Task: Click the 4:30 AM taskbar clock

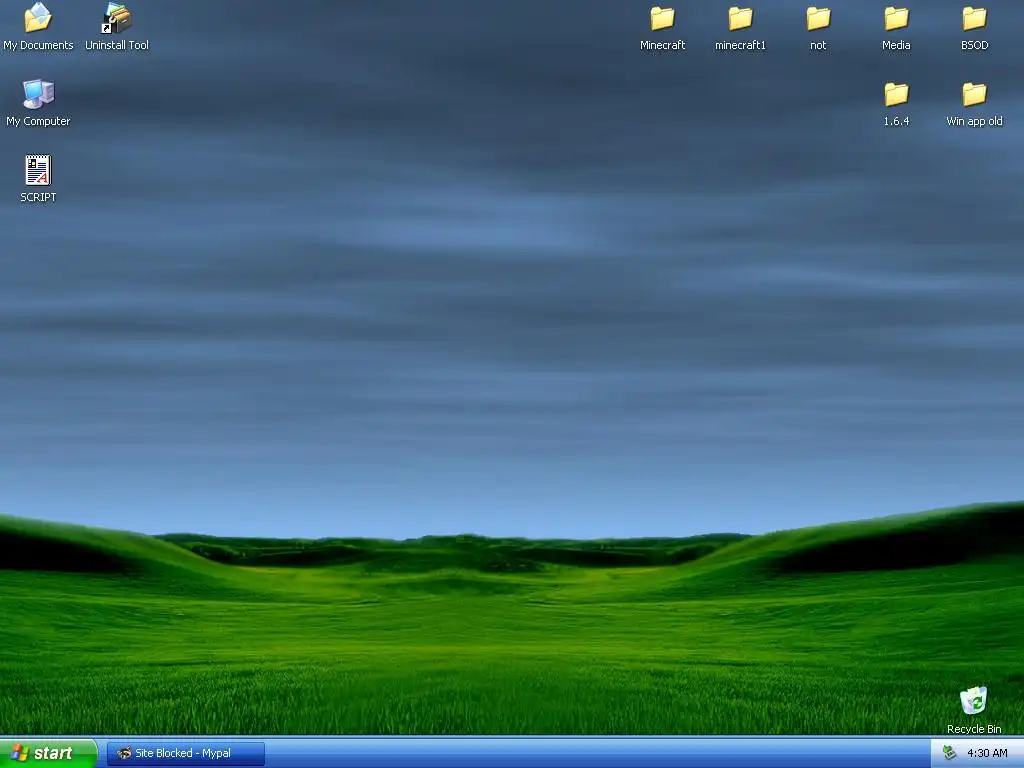Action: (x=987, y=753)
